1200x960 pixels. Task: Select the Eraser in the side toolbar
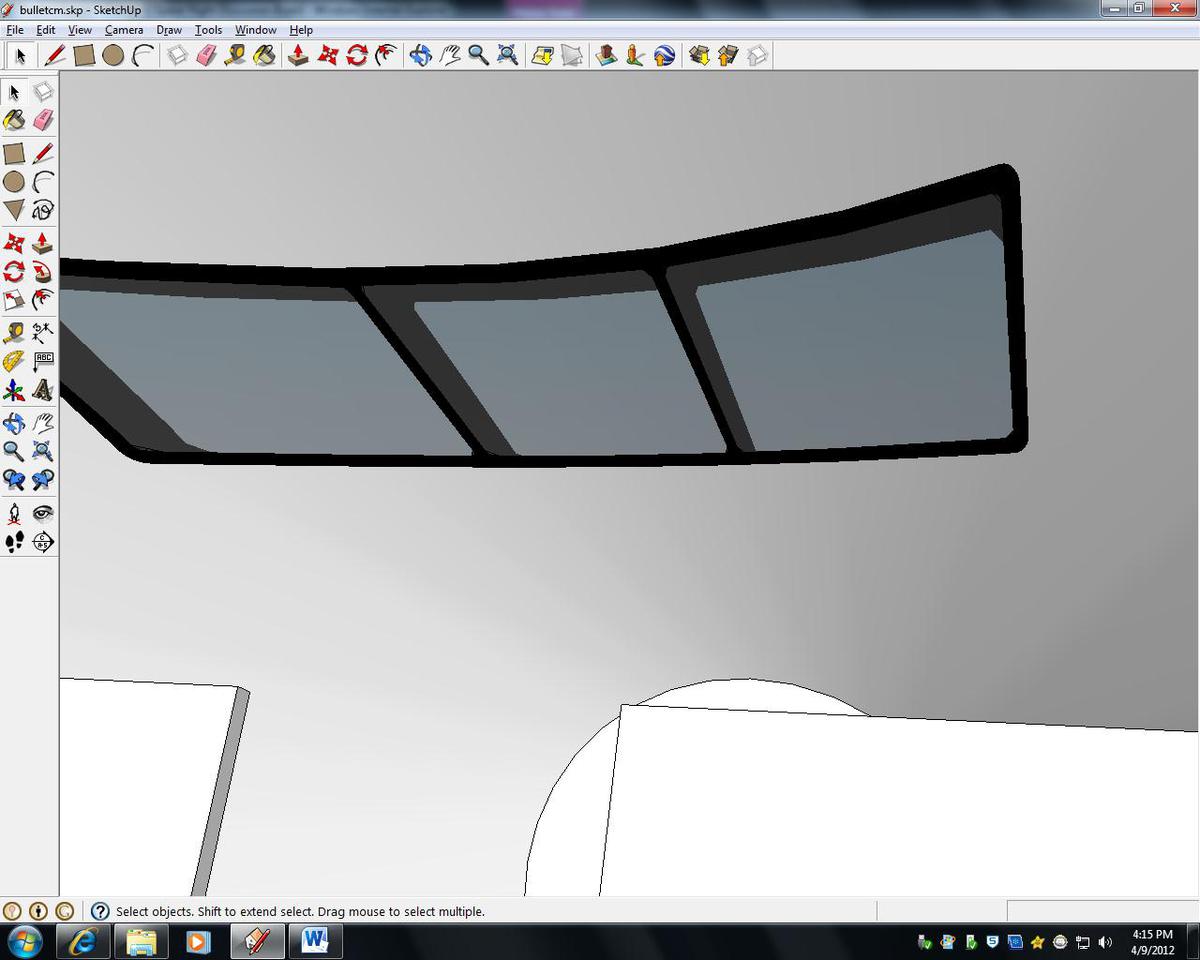tap(43, 120)
